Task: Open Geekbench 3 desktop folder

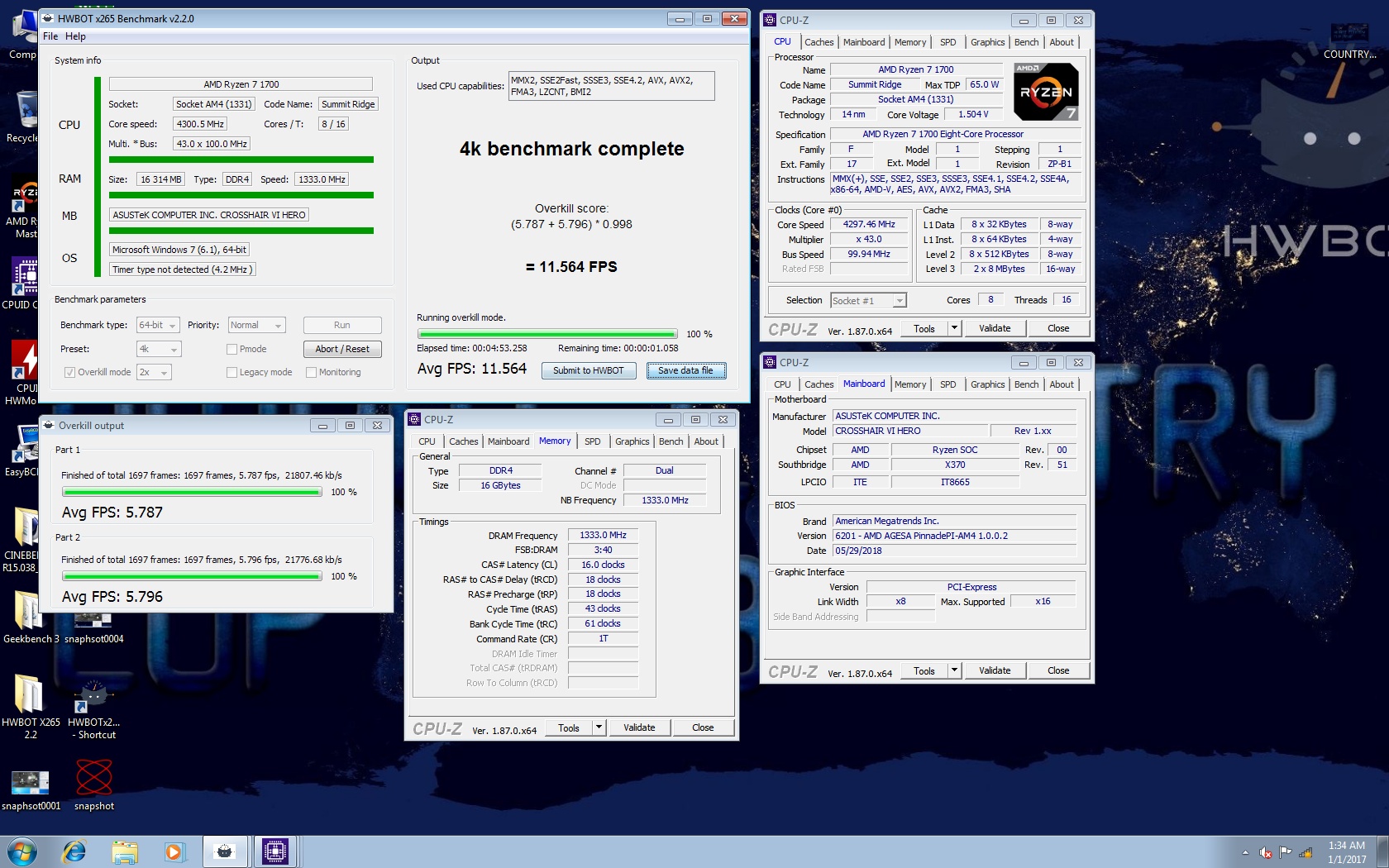Action: click(31, 617)
